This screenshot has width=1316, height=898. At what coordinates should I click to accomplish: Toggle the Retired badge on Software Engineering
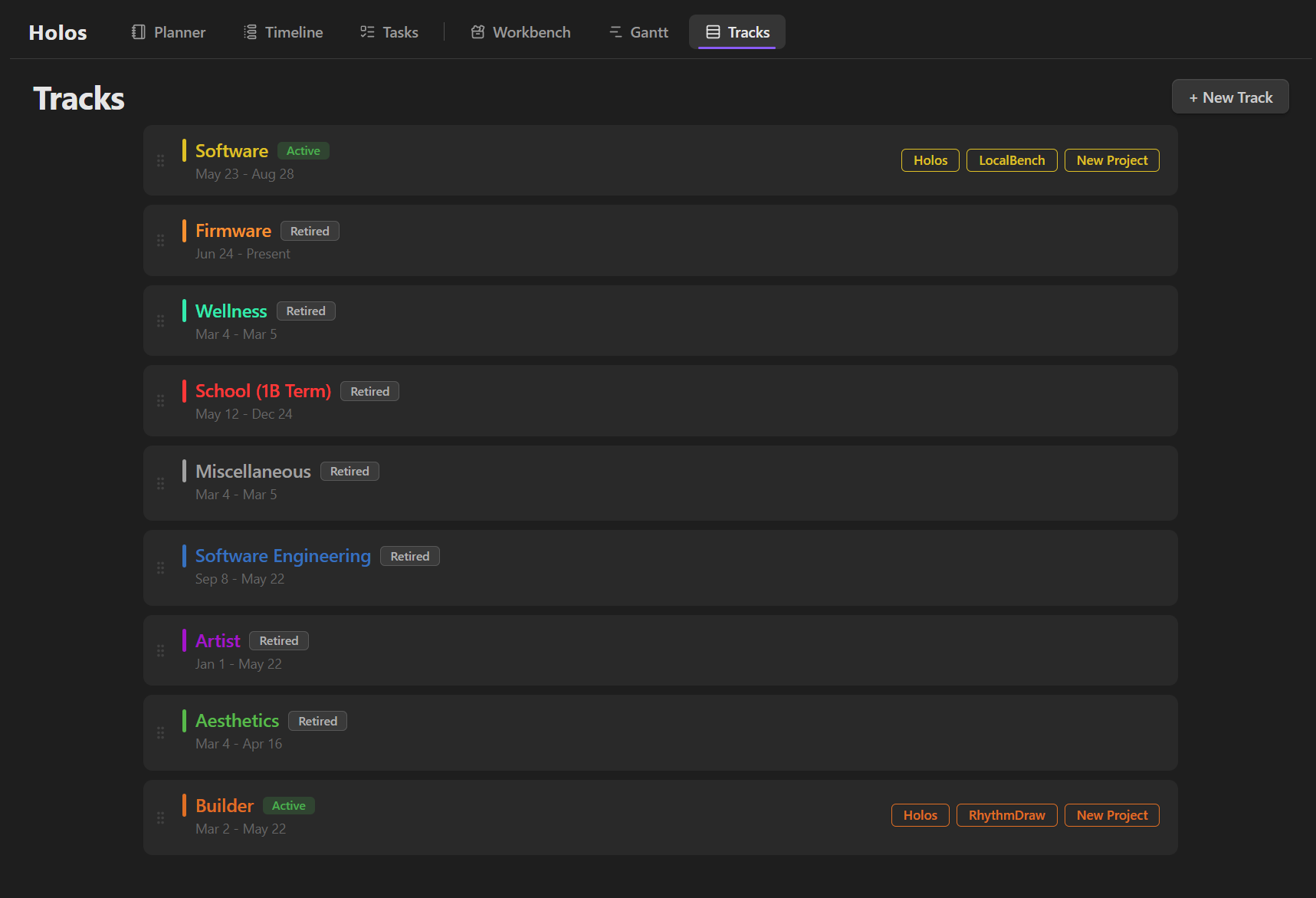pyautogui.click(x=410, y=556)
